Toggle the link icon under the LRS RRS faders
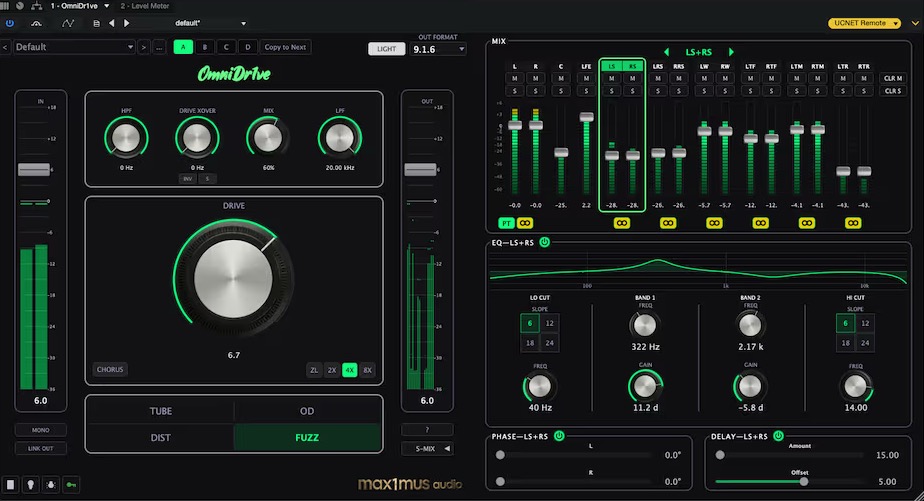The image size is (924, 501). click(x=668, y=223)
